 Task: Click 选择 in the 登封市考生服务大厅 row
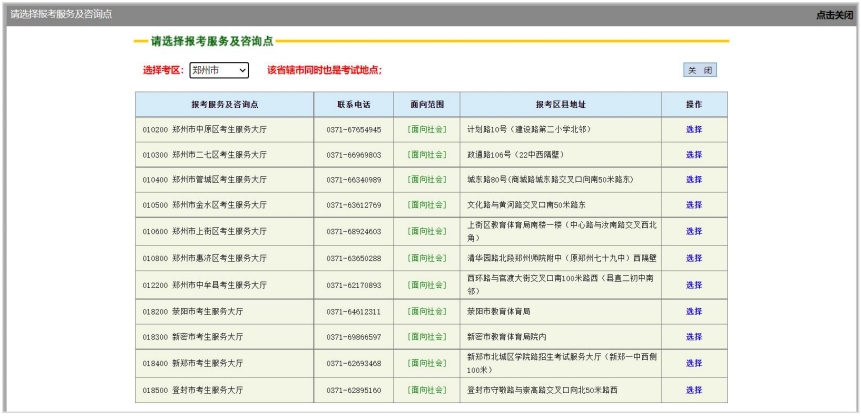693,390
